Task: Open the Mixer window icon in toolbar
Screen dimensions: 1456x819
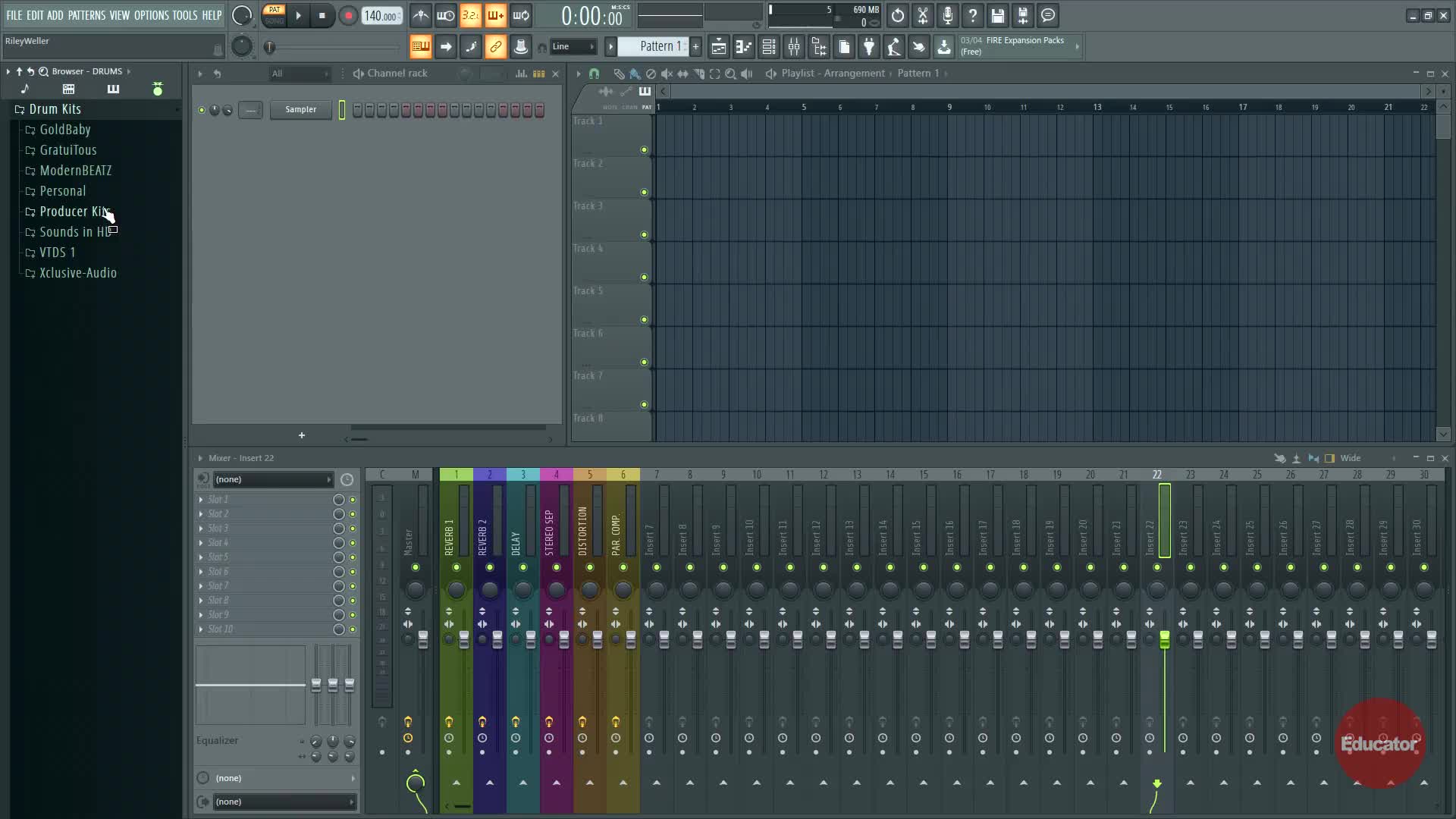Action: (x=793, y=47)
